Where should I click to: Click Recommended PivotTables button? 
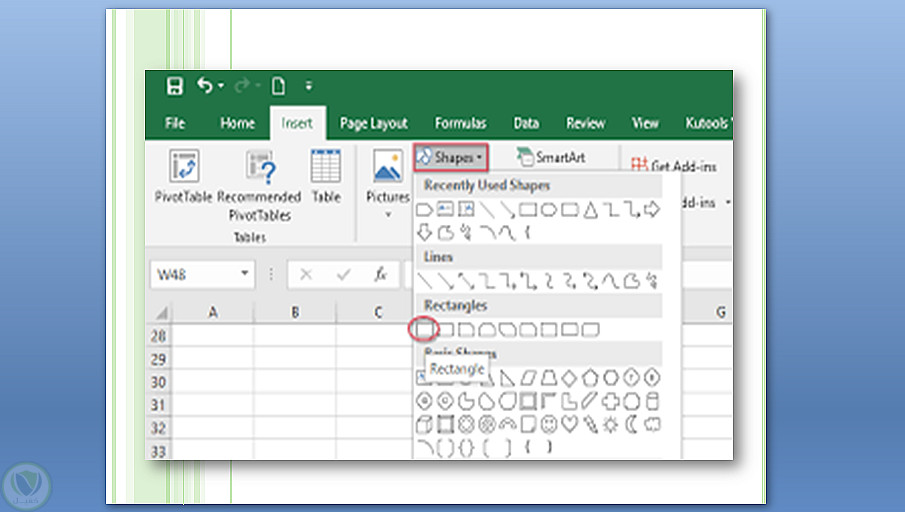pos(259,185)
